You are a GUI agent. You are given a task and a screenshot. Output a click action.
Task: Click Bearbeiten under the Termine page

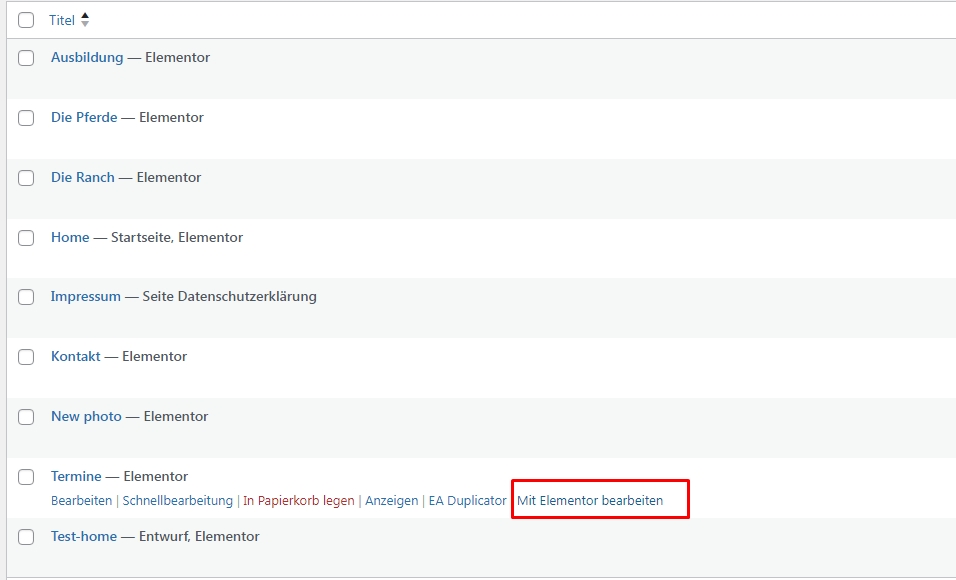[x=81, y=501]
